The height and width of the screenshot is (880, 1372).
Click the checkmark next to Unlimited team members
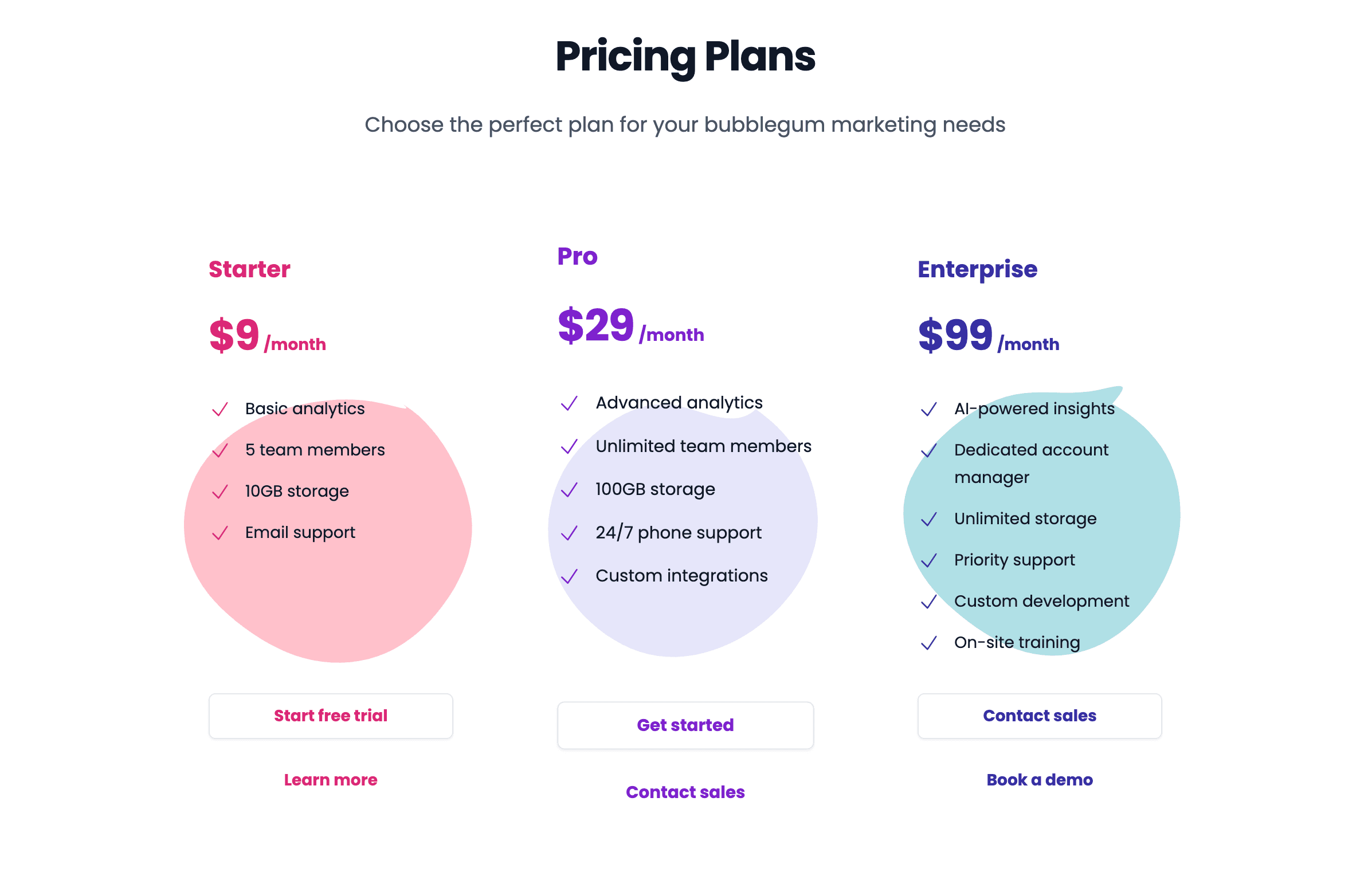coord(570,446)
